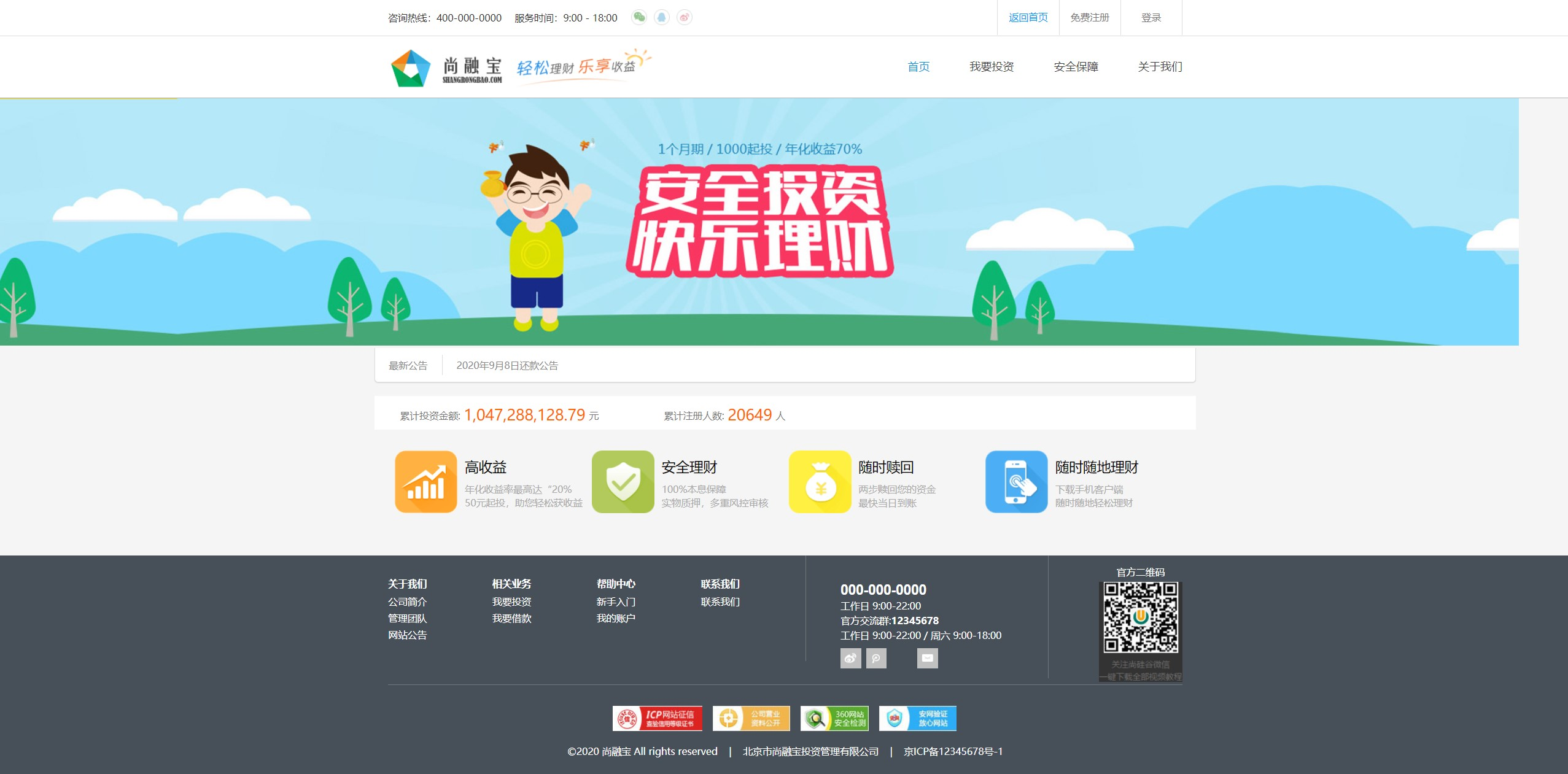Click the 随时赎回 money bag icon
The height and width of the screenshot is (774, 1568).
point(820,481)
